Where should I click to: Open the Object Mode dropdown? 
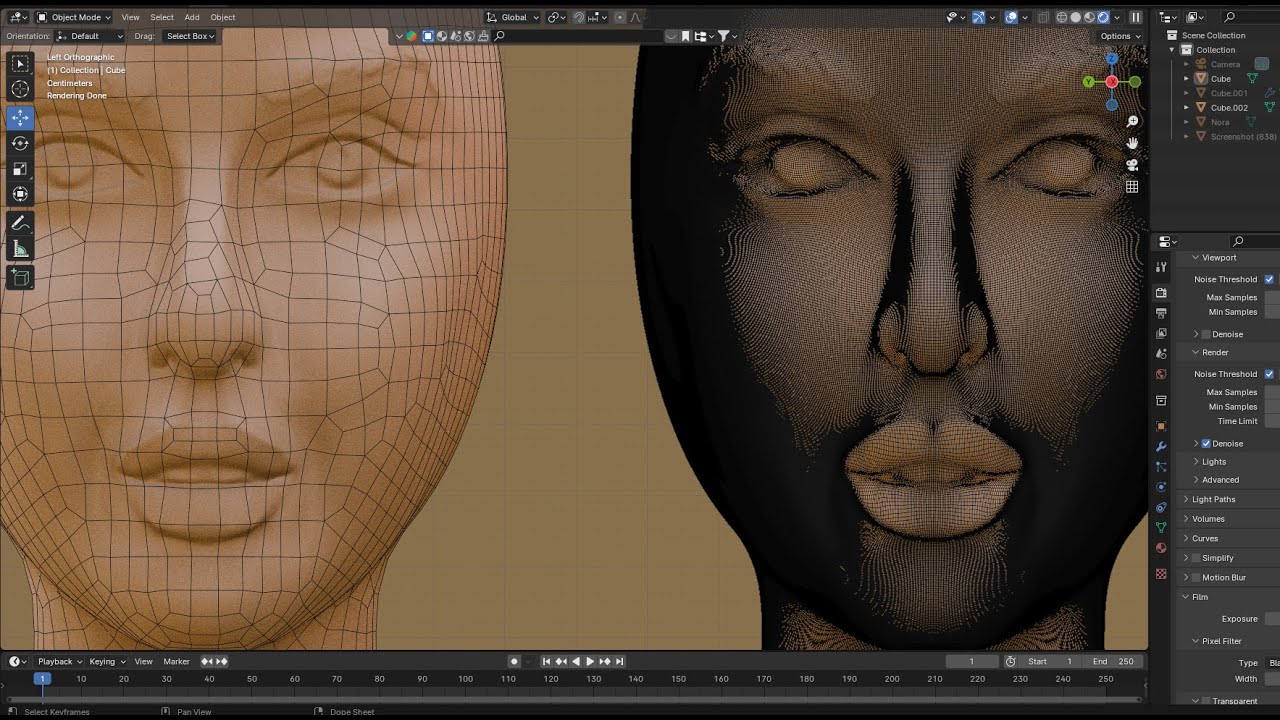75,17
